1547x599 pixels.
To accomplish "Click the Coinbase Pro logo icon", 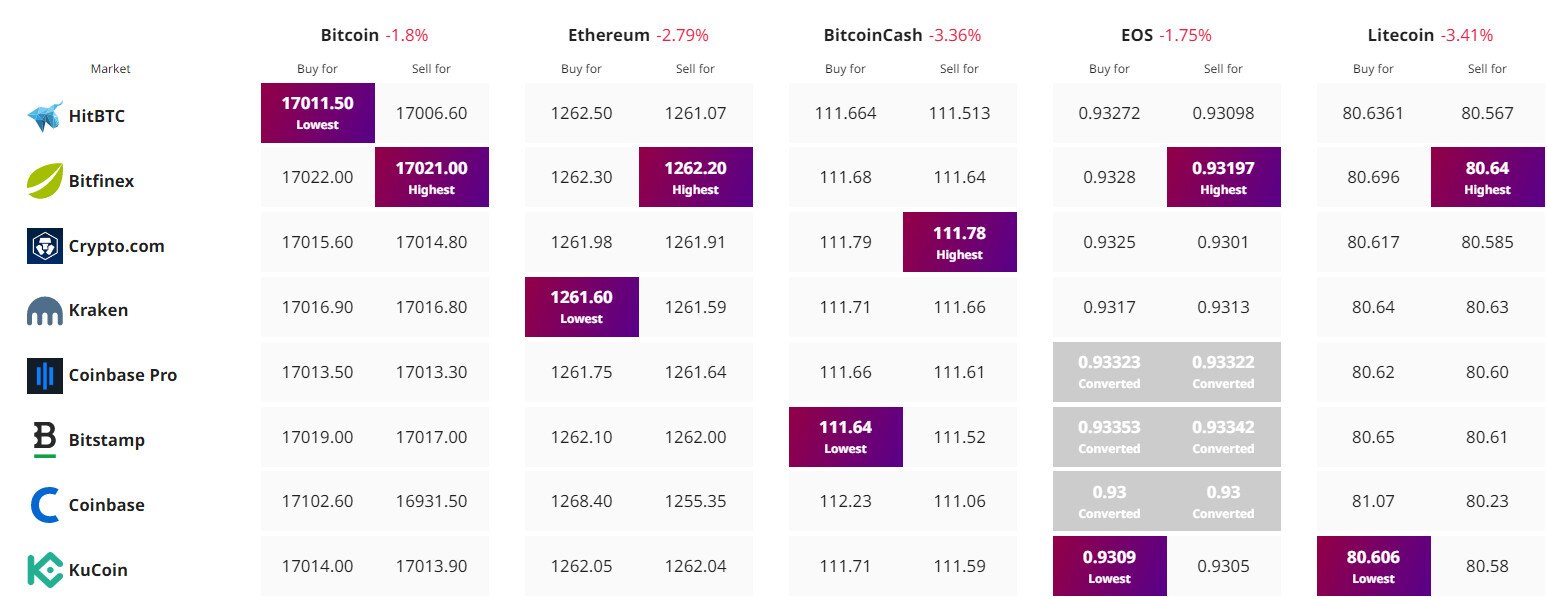I will 45,375.
